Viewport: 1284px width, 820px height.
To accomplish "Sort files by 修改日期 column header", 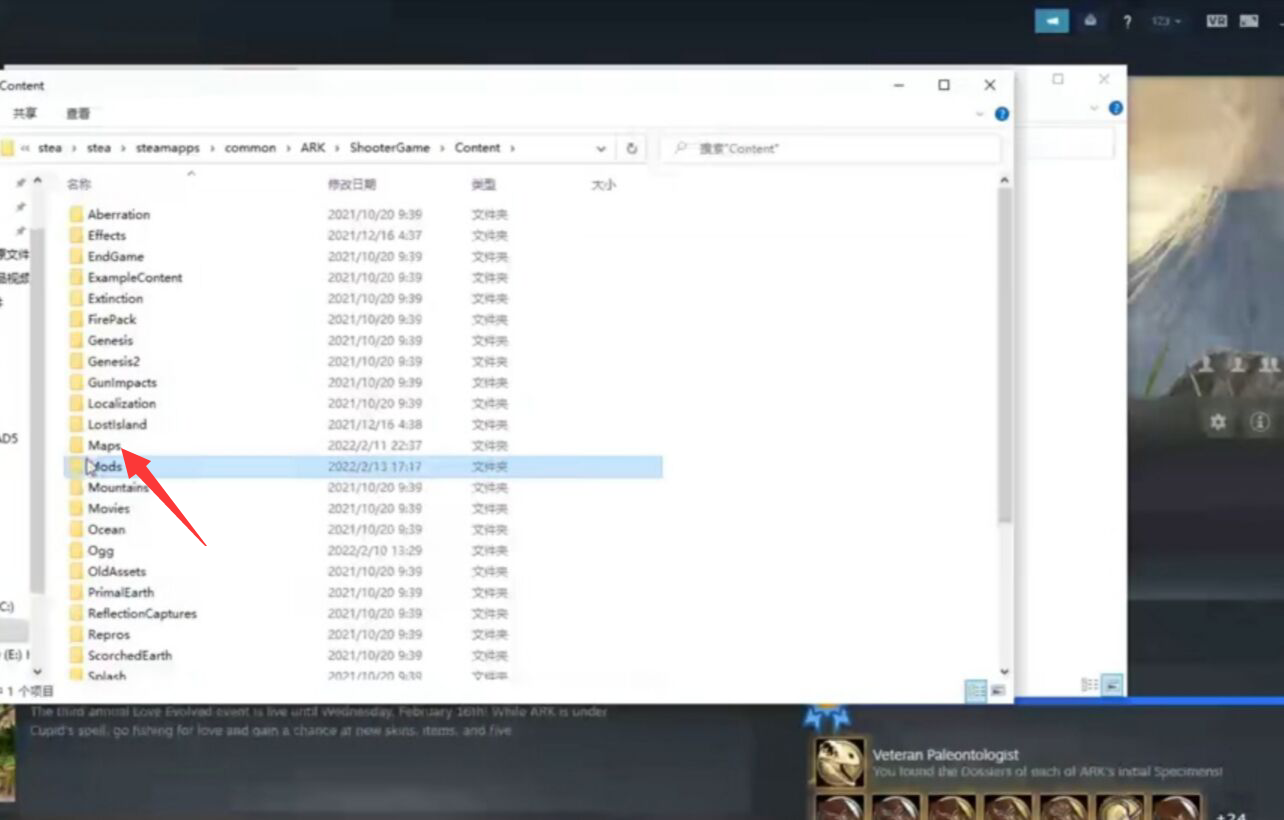I will click(352, 185).
